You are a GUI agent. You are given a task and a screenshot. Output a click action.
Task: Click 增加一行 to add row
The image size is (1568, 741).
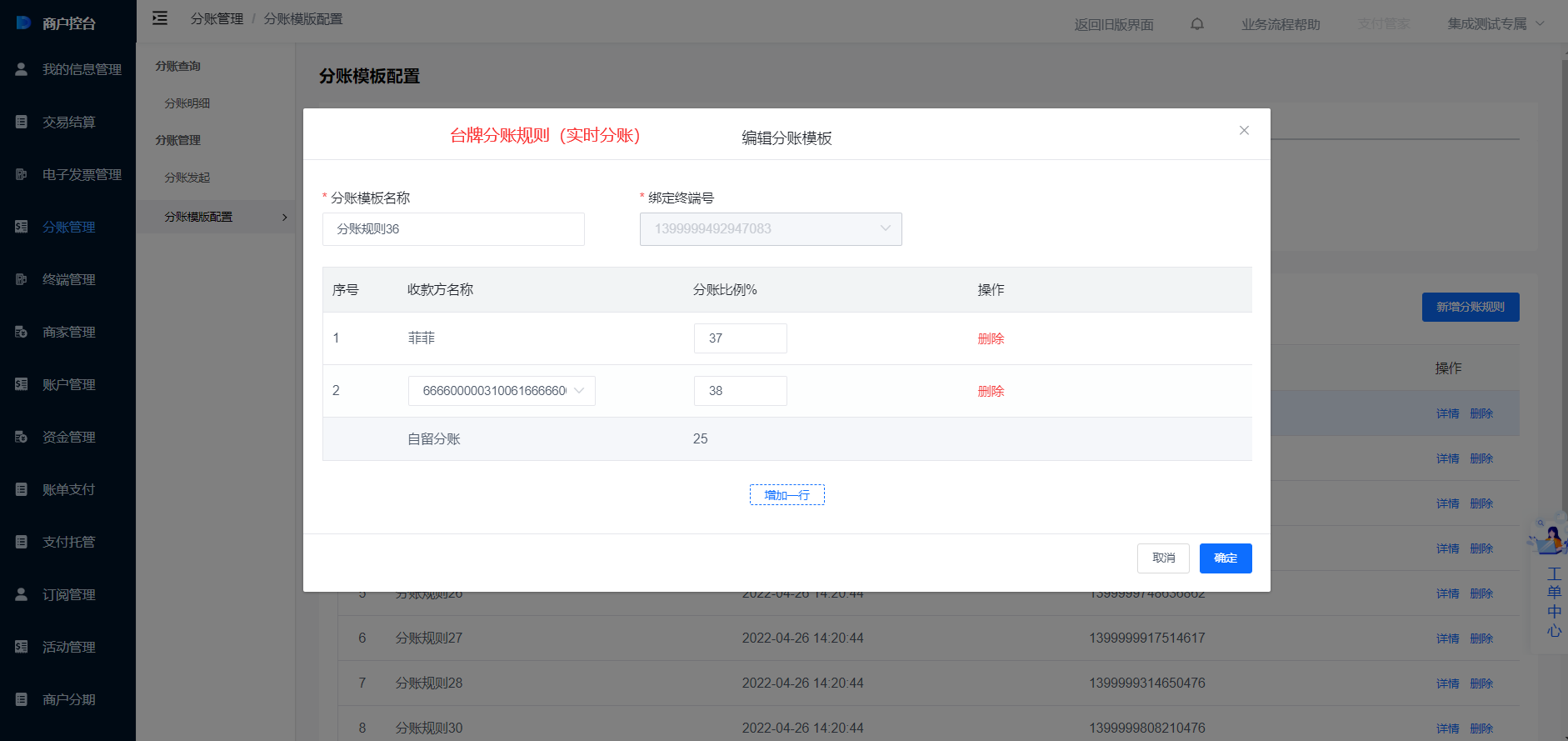[787, 495]
